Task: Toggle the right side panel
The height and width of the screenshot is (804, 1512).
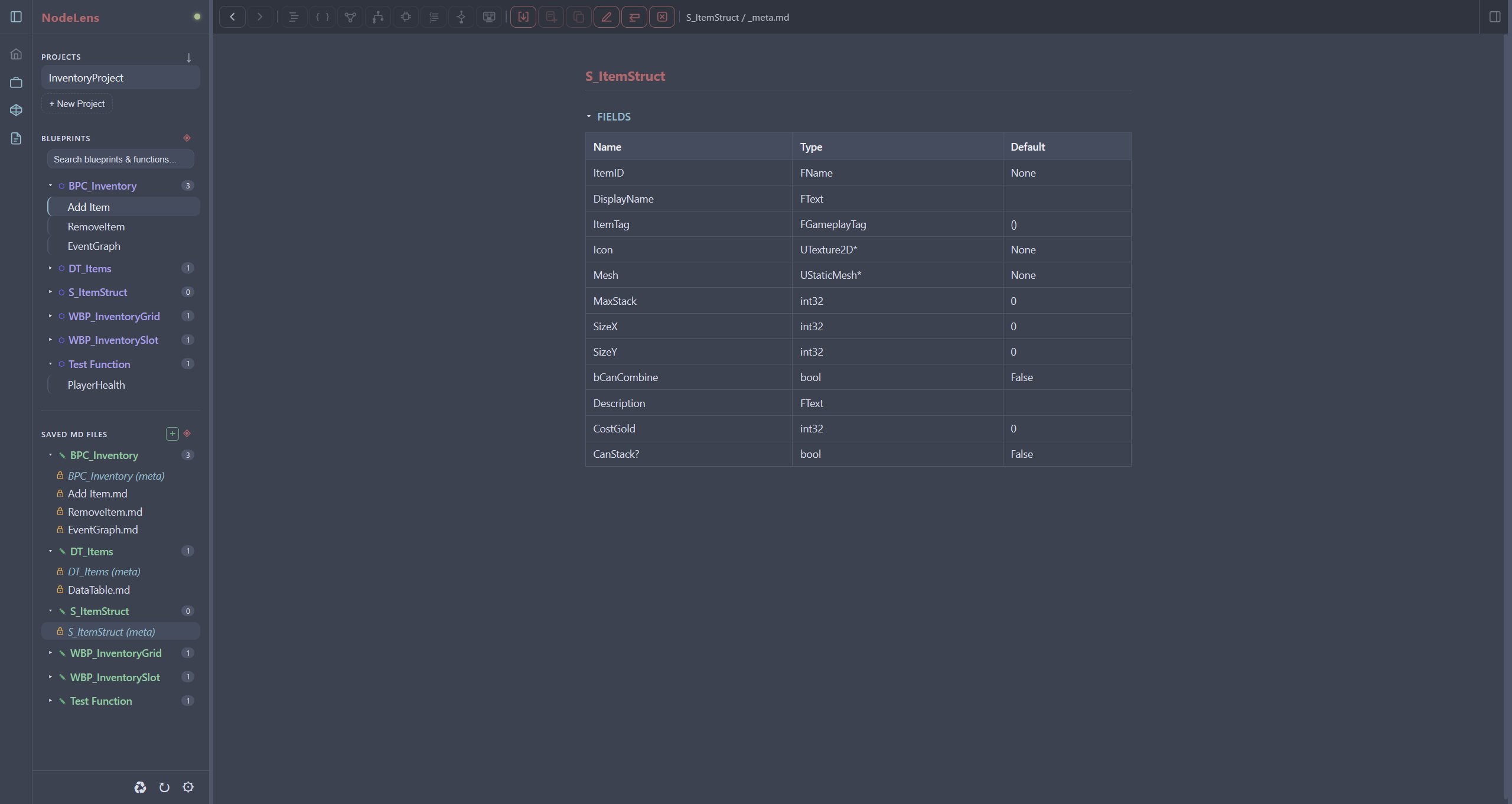Action: (x=1495, y=17)
